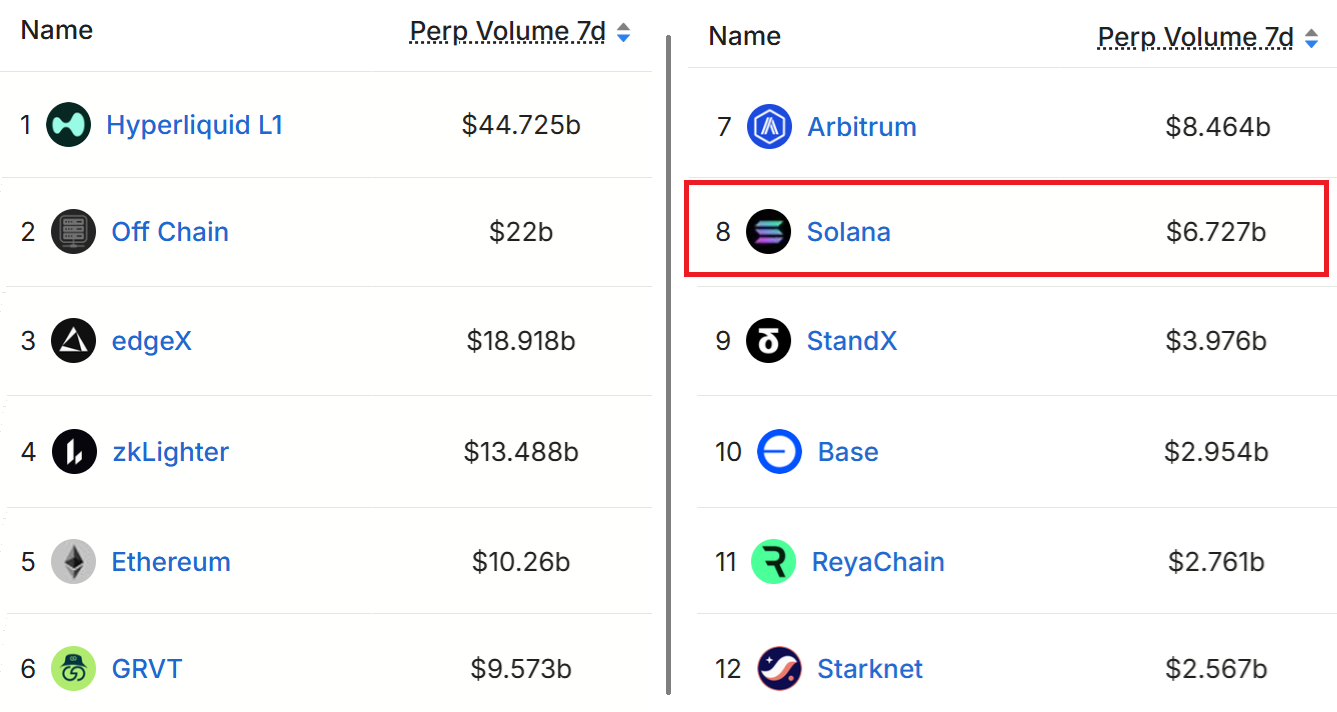This screenshot has height=712, width=1337.
Task: Open the Solana chain page link
Action: 849,231
